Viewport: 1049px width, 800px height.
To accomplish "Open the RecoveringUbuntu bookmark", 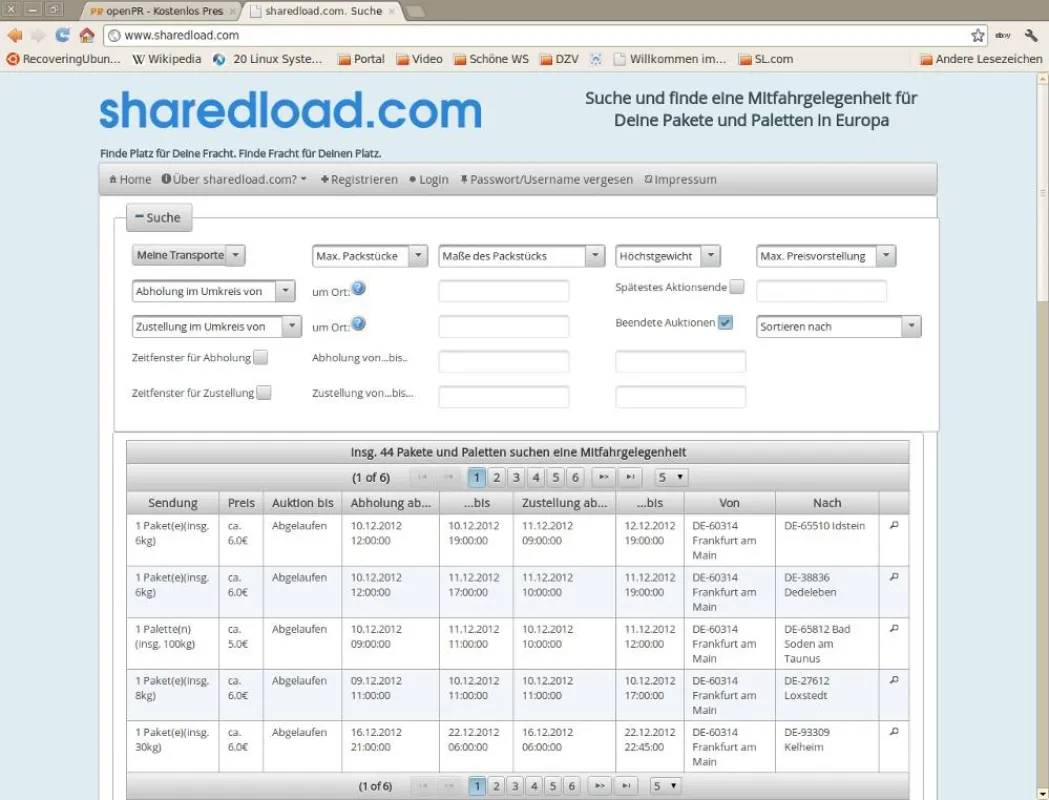I will (x=64, y=59).
